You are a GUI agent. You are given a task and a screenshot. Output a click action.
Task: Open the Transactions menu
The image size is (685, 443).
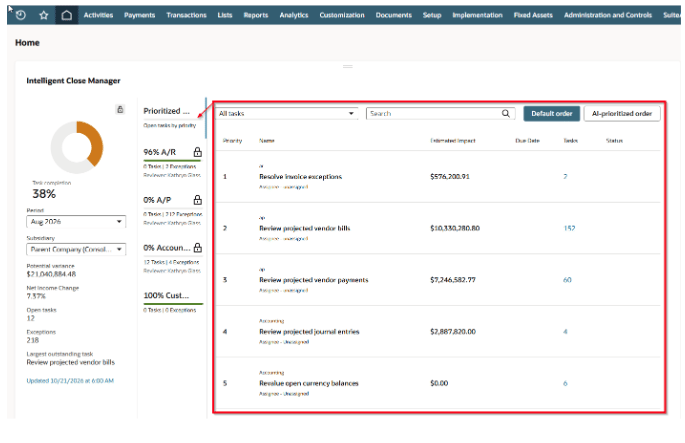coord(186,15)
